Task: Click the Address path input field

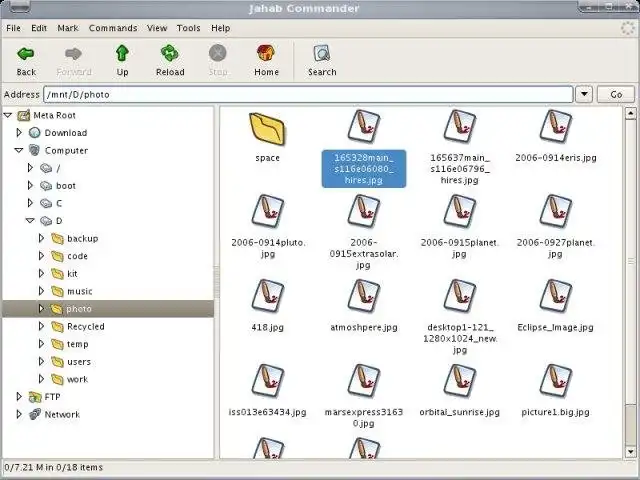Action: pos(308,94)
